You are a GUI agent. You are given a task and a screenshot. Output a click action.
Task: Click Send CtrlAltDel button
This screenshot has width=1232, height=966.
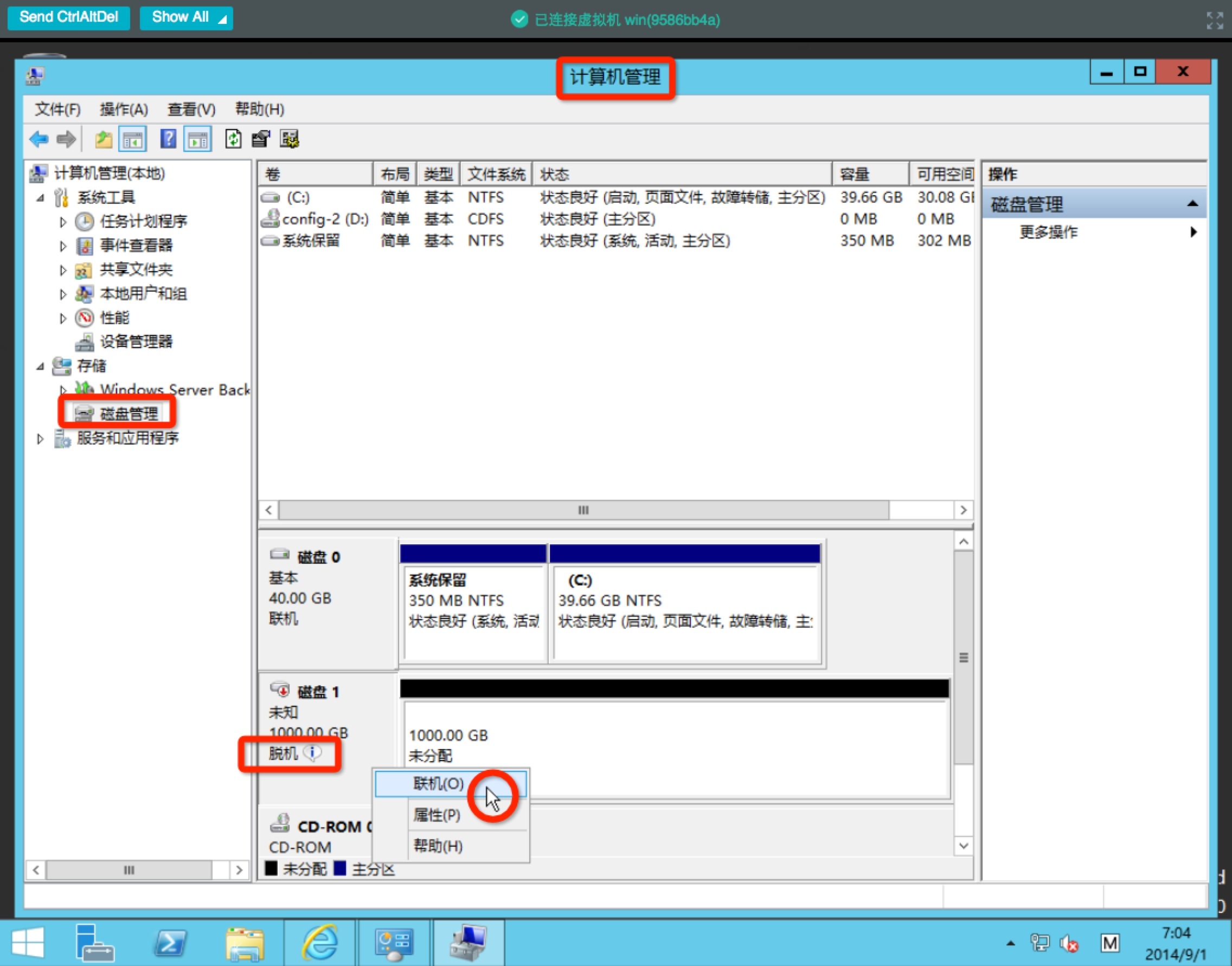(x=68, y=17)
